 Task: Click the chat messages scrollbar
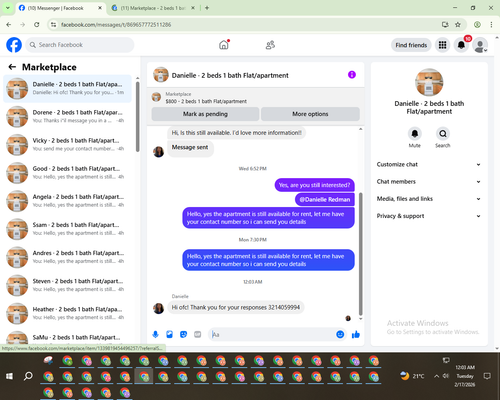pos(360,253)
